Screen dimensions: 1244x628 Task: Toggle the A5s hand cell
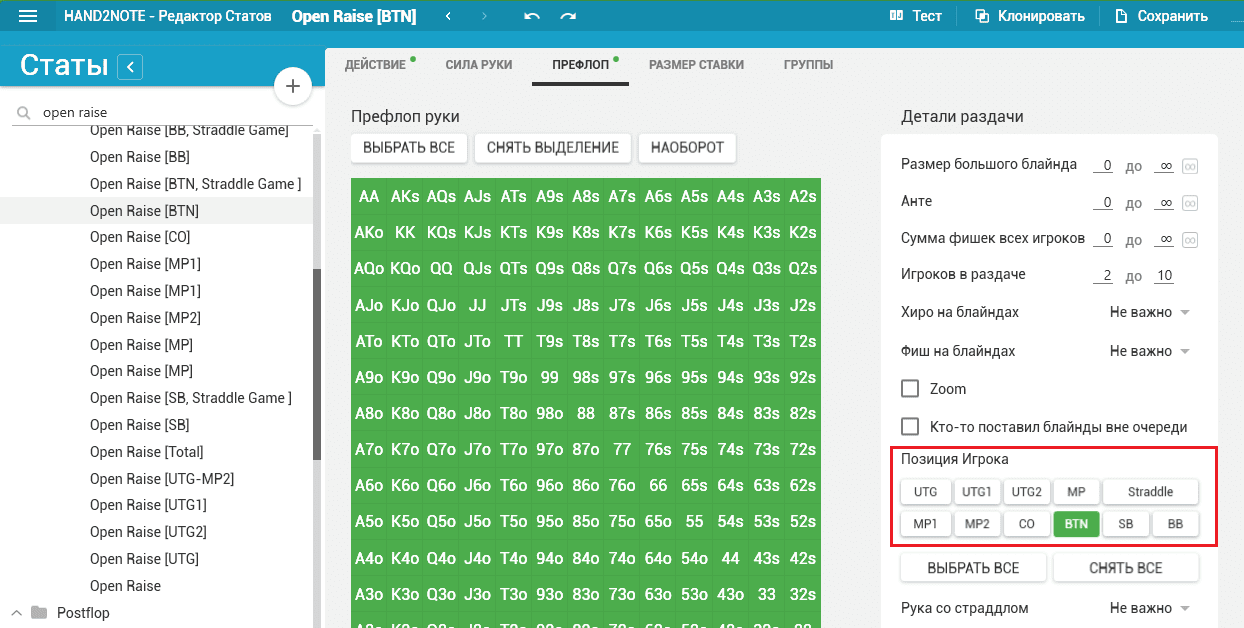point(694,196)
